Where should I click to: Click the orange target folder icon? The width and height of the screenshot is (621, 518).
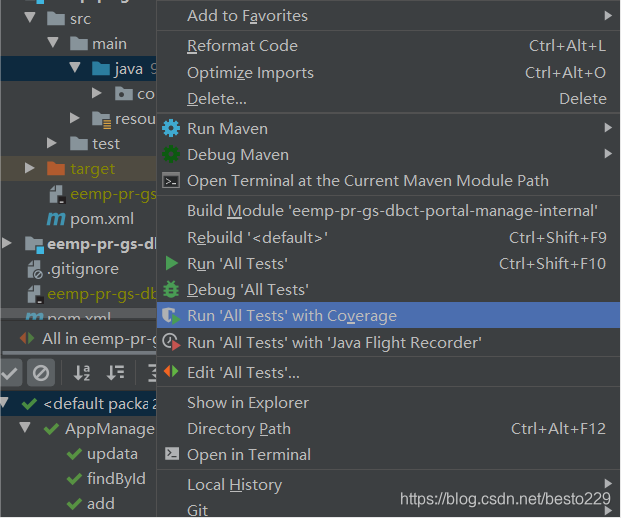[x=56, y=168]
